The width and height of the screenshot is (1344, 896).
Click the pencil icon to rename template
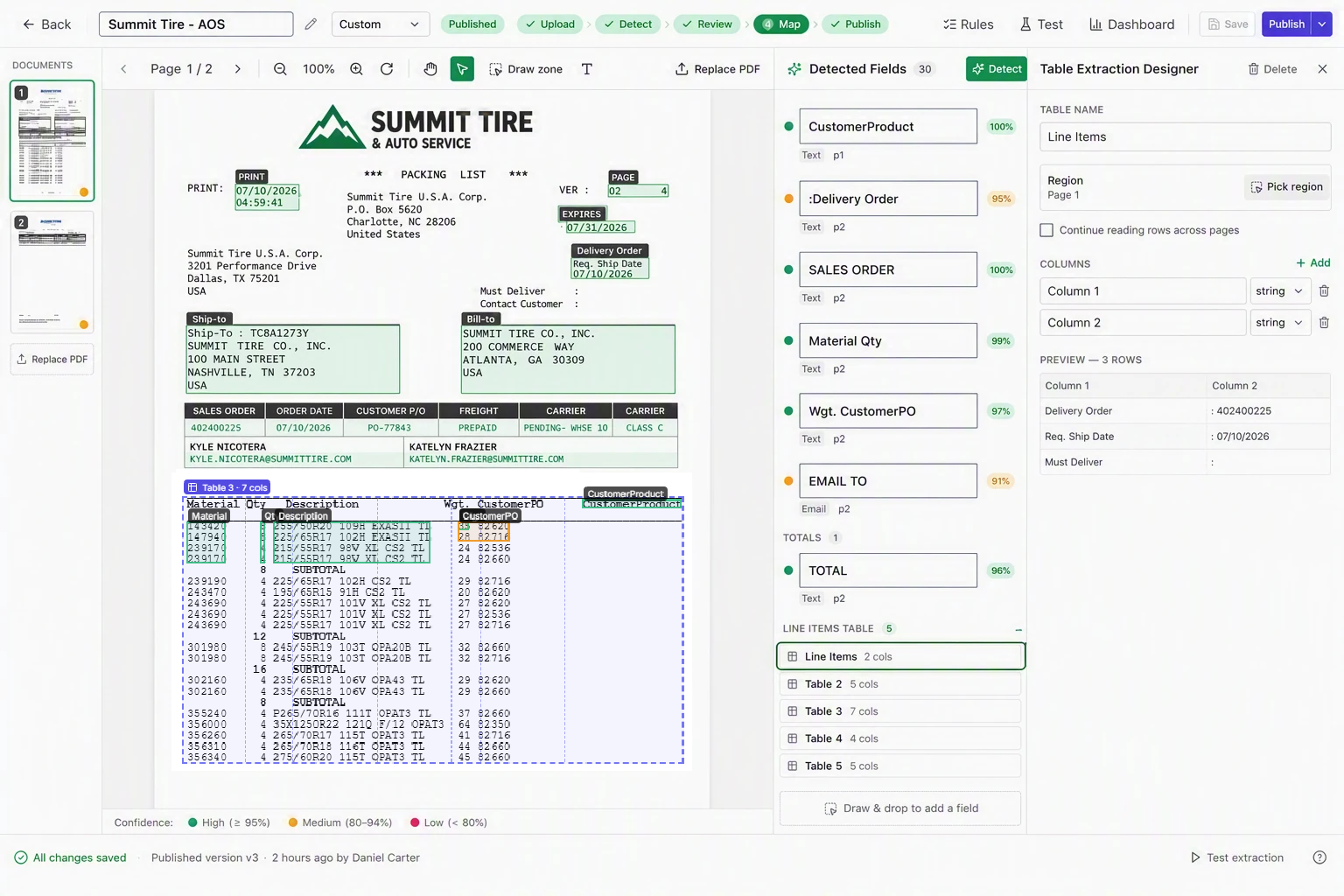311,24
